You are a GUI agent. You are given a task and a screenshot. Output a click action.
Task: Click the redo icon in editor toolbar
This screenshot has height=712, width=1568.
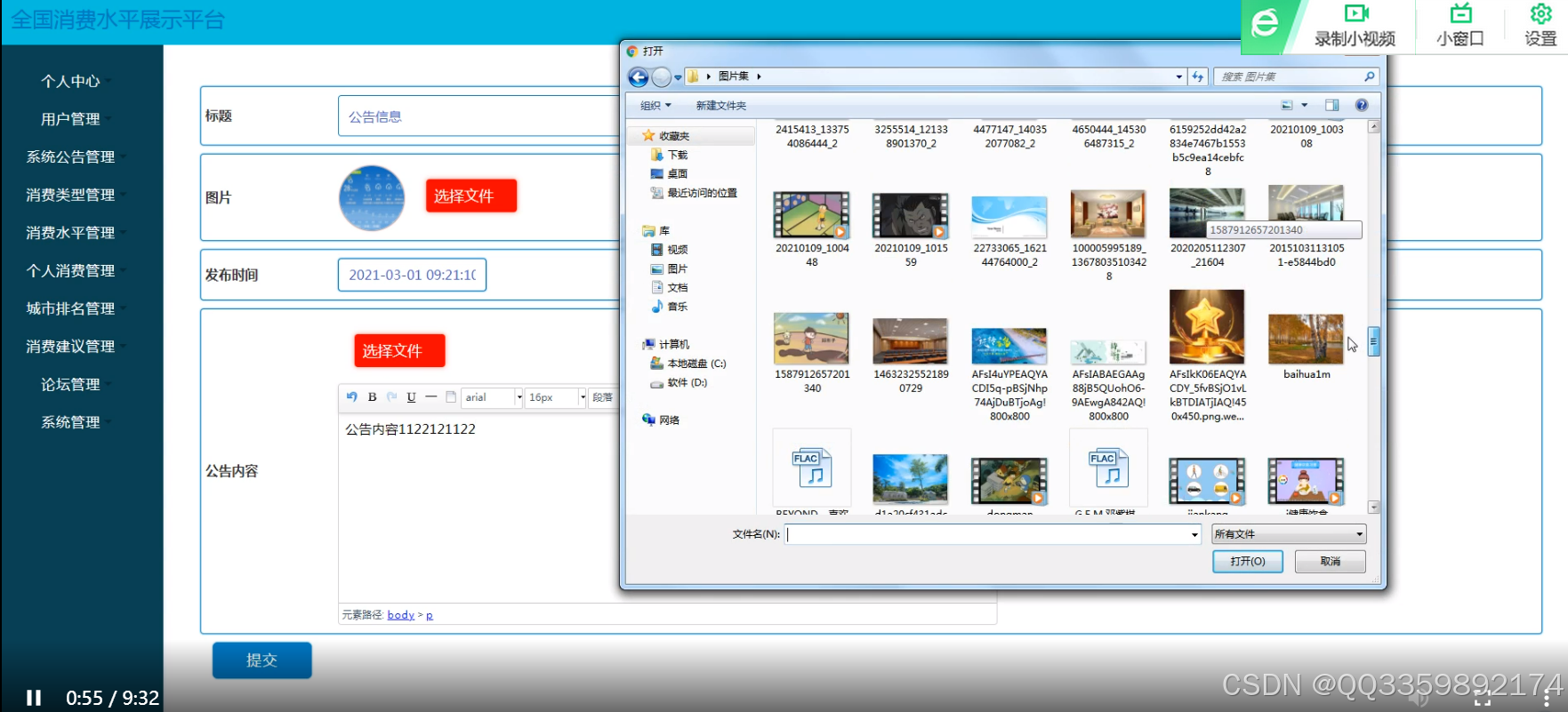[391, 397]
